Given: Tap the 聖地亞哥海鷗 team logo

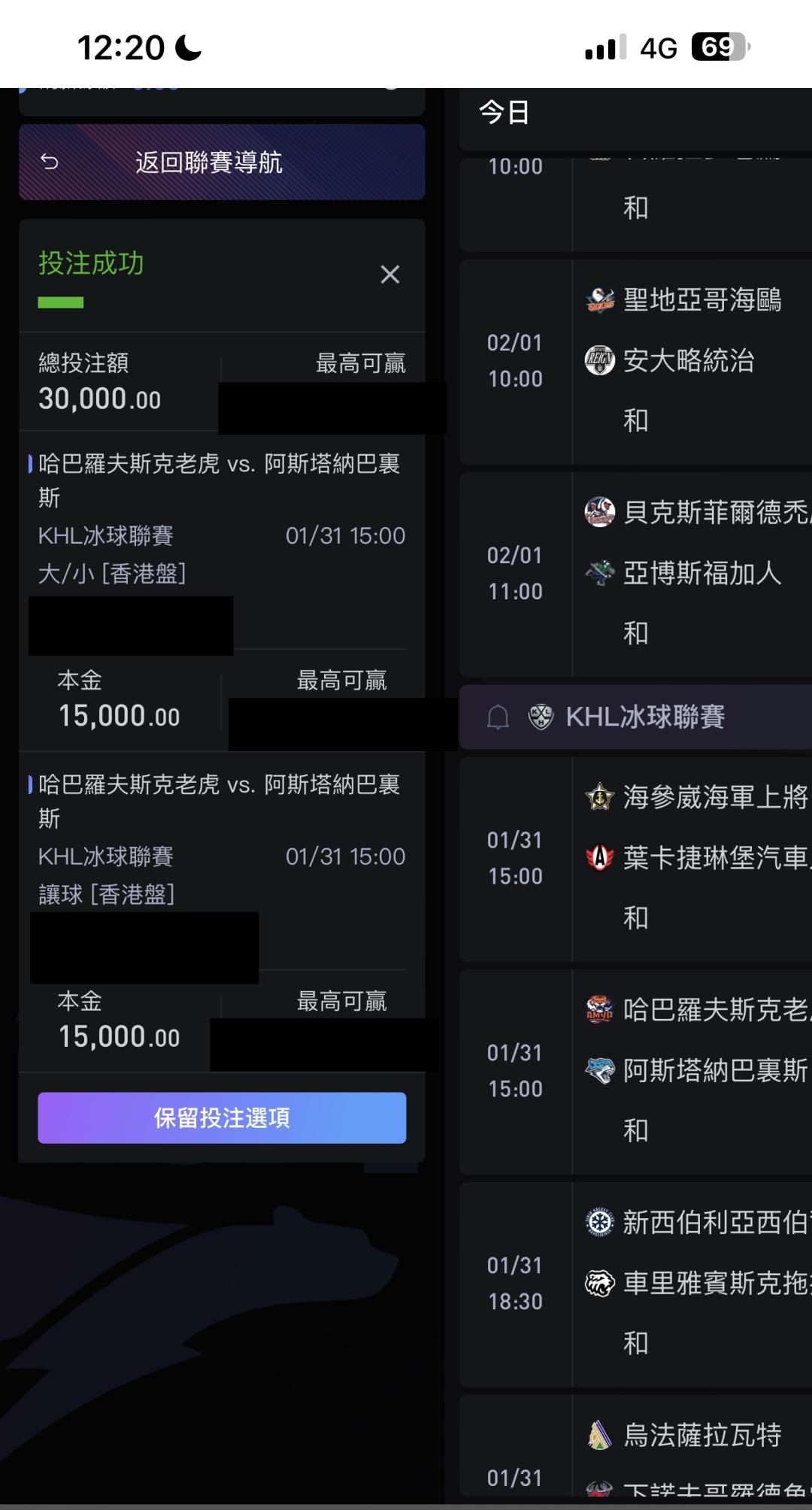Looking at the screenshot, I should (x=600, y=300).
